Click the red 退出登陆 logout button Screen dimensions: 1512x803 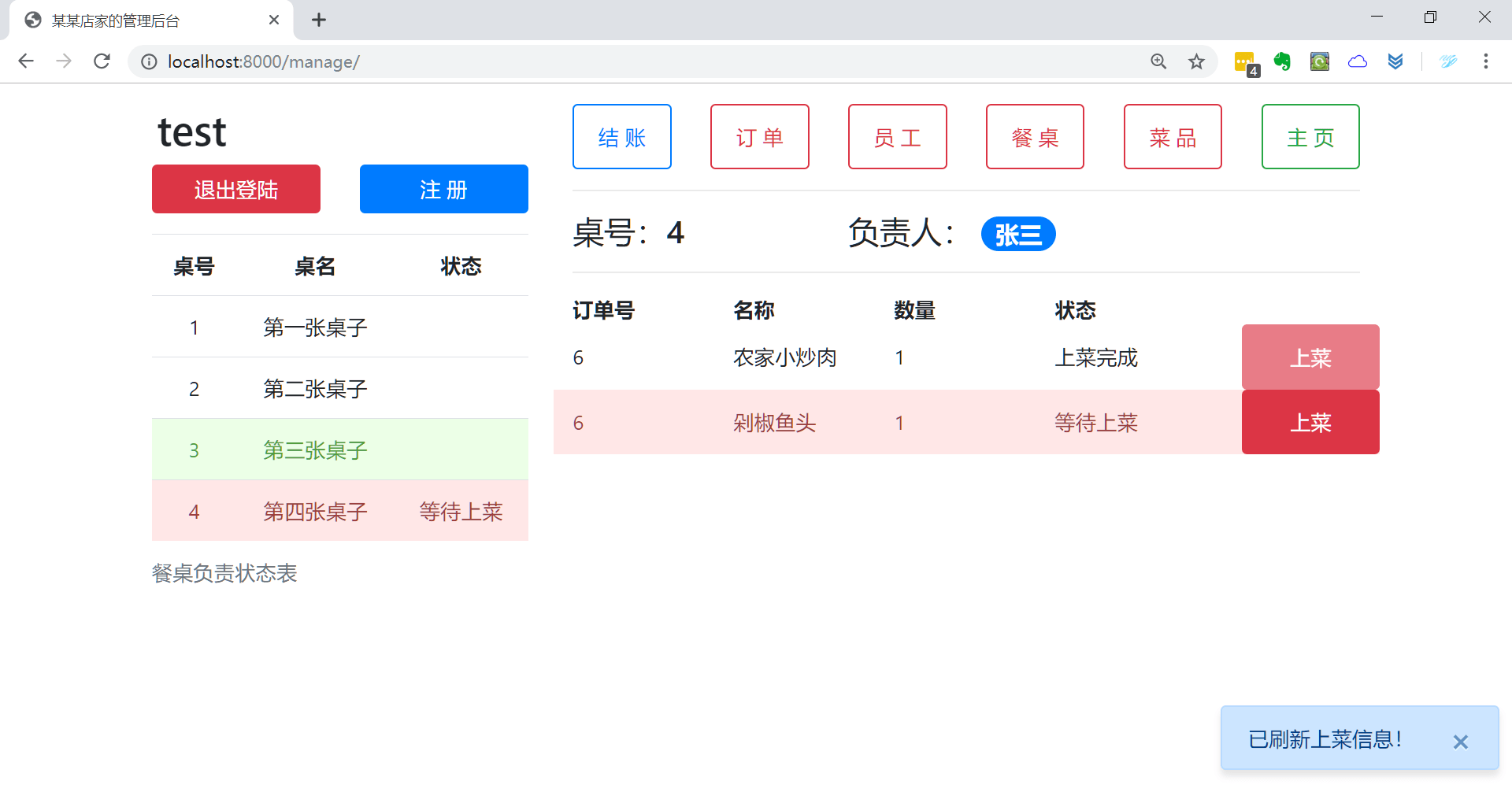tap(235, 189)
